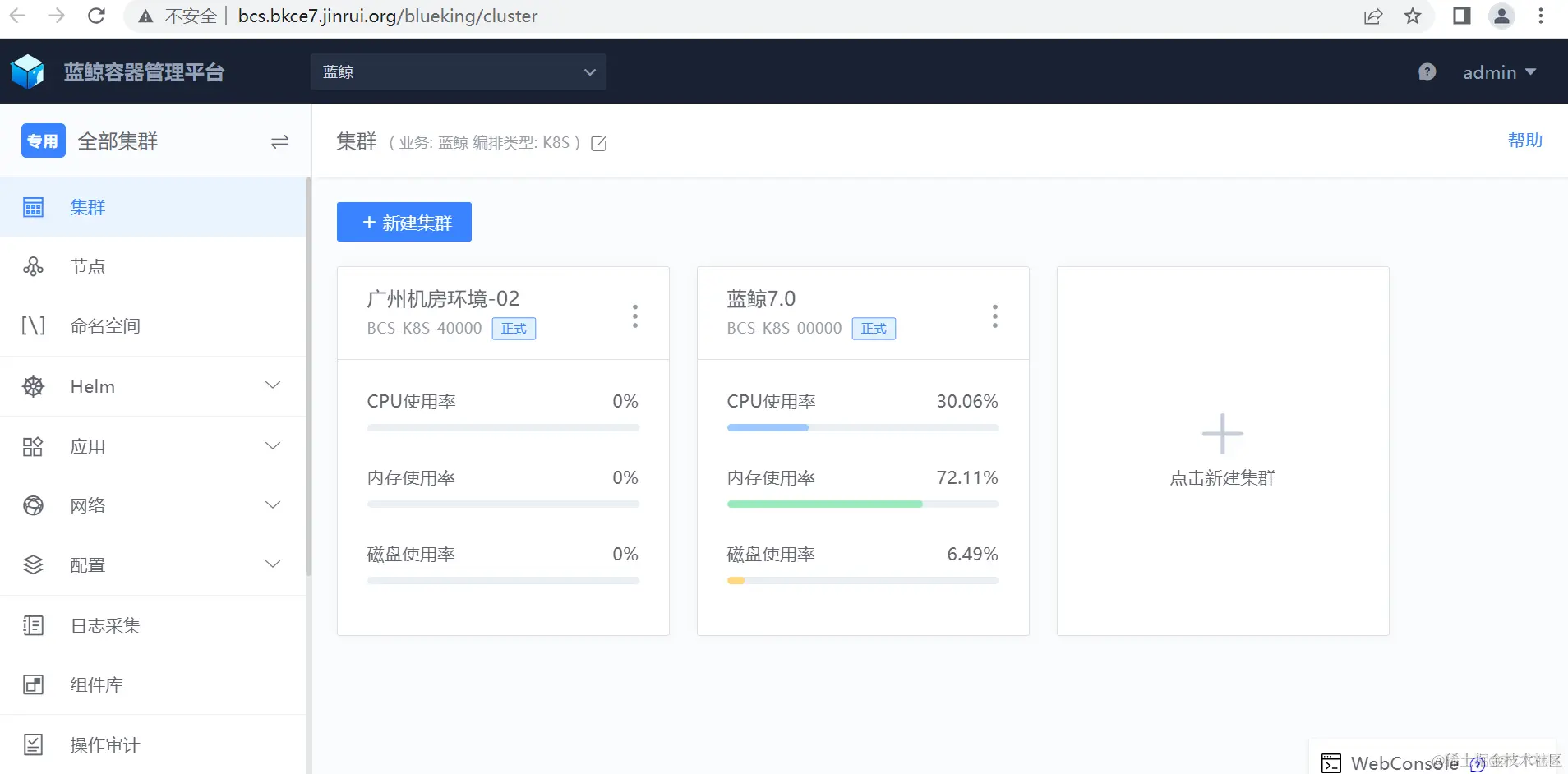
Task: Click 蓝鲸7.0 CPU usage progress bar
Action: tap(863, 427)
